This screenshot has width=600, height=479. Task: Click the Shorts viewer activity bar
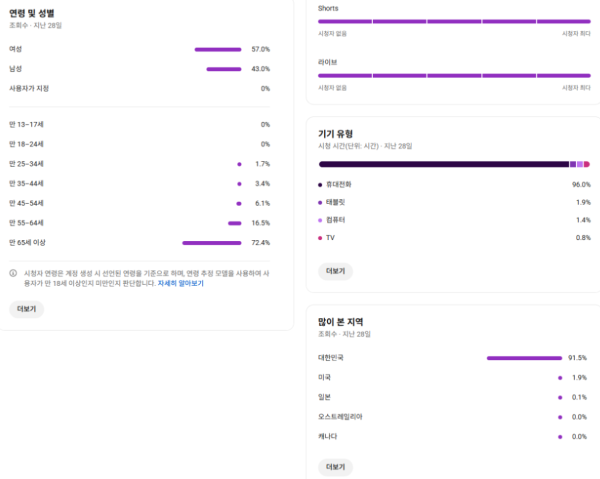coord(454,21)
